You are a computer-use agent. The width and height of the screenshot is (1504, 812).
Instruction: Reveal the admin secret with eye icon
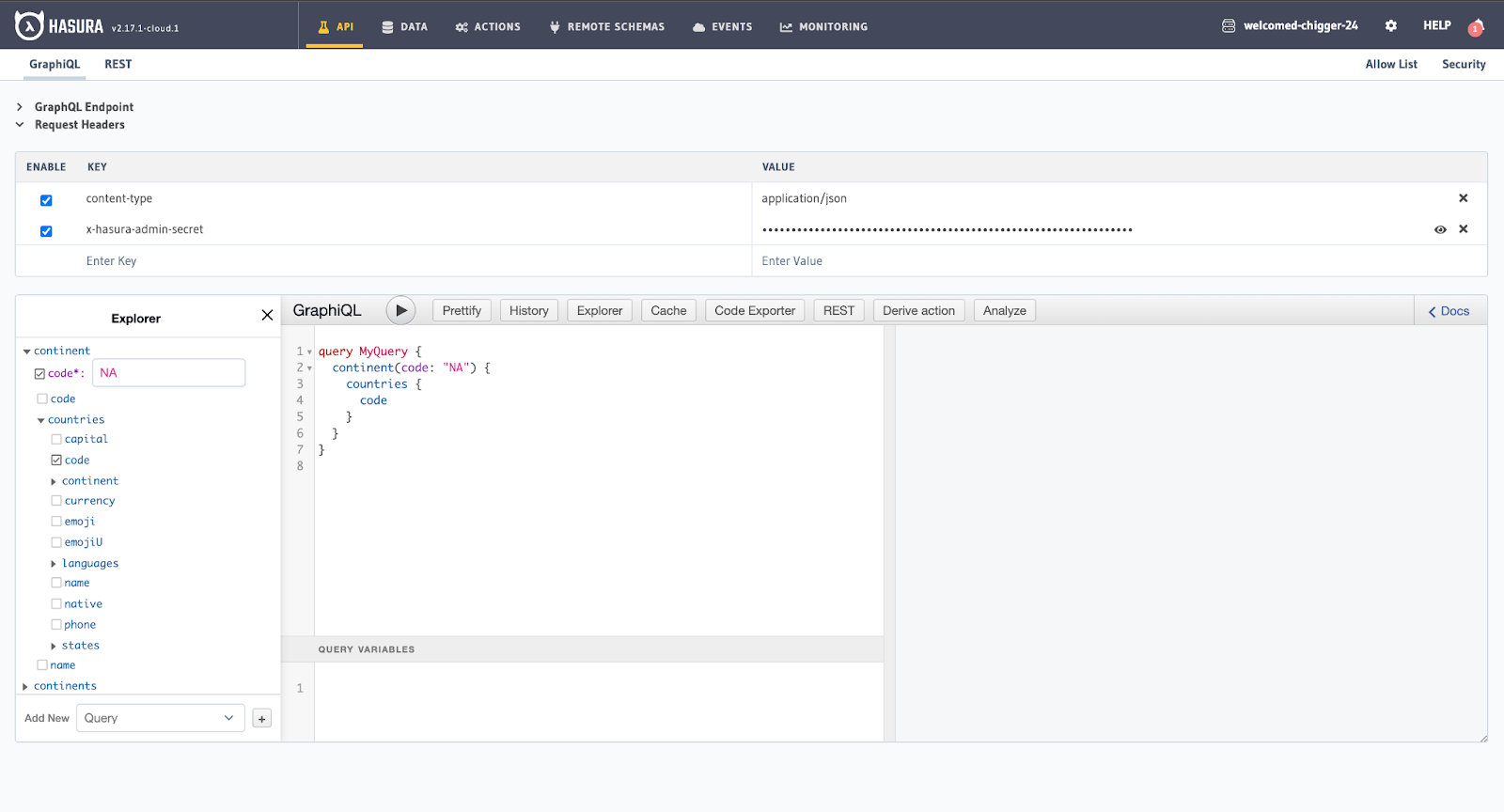tap(1440, 229)
